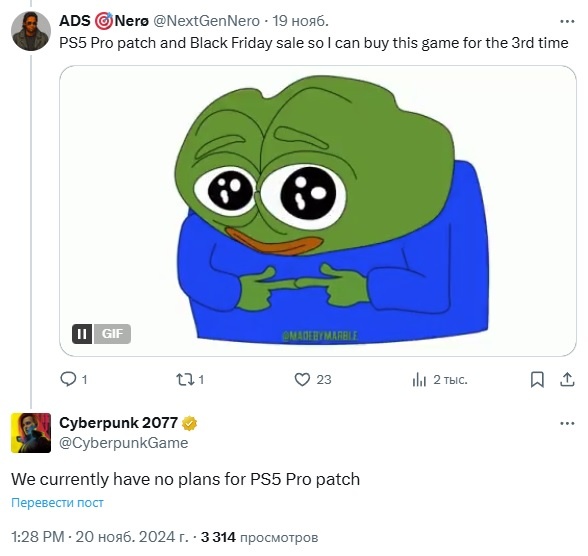
Task: Click the reply comment icon
Action: (x=68, y=379)
